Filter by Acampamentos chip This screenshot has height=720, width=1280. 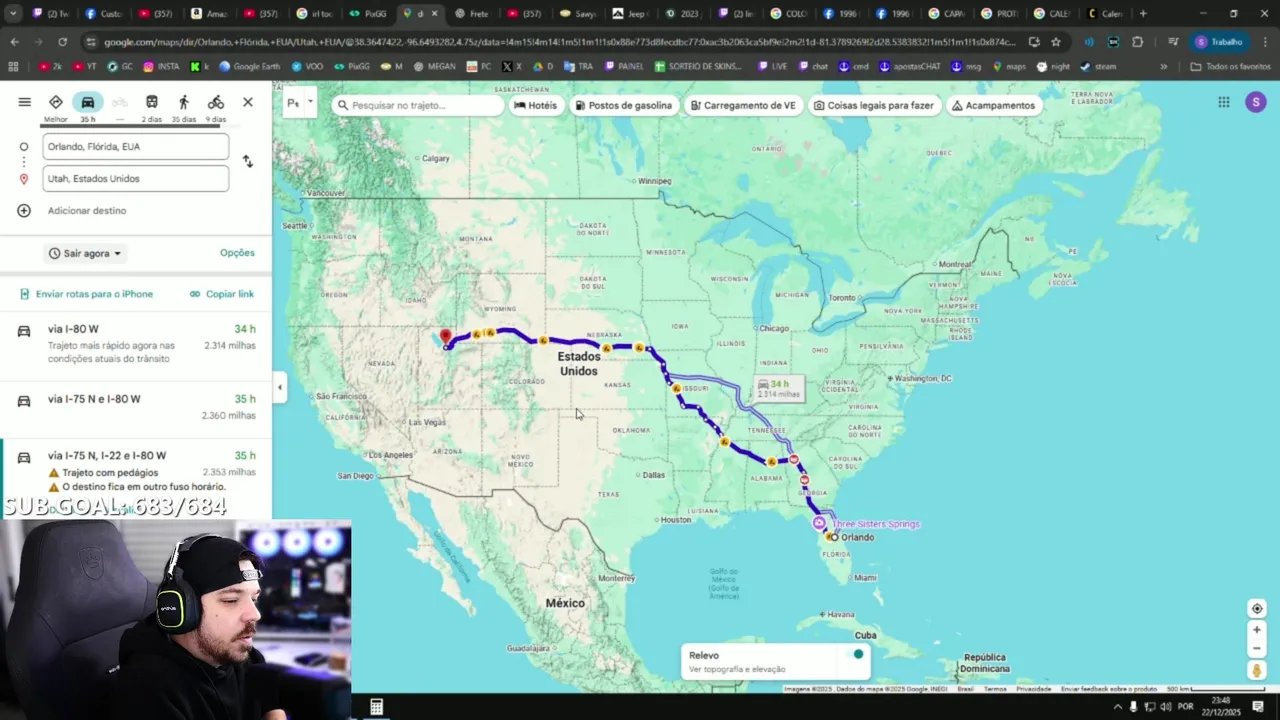click(x=993, y=105)
